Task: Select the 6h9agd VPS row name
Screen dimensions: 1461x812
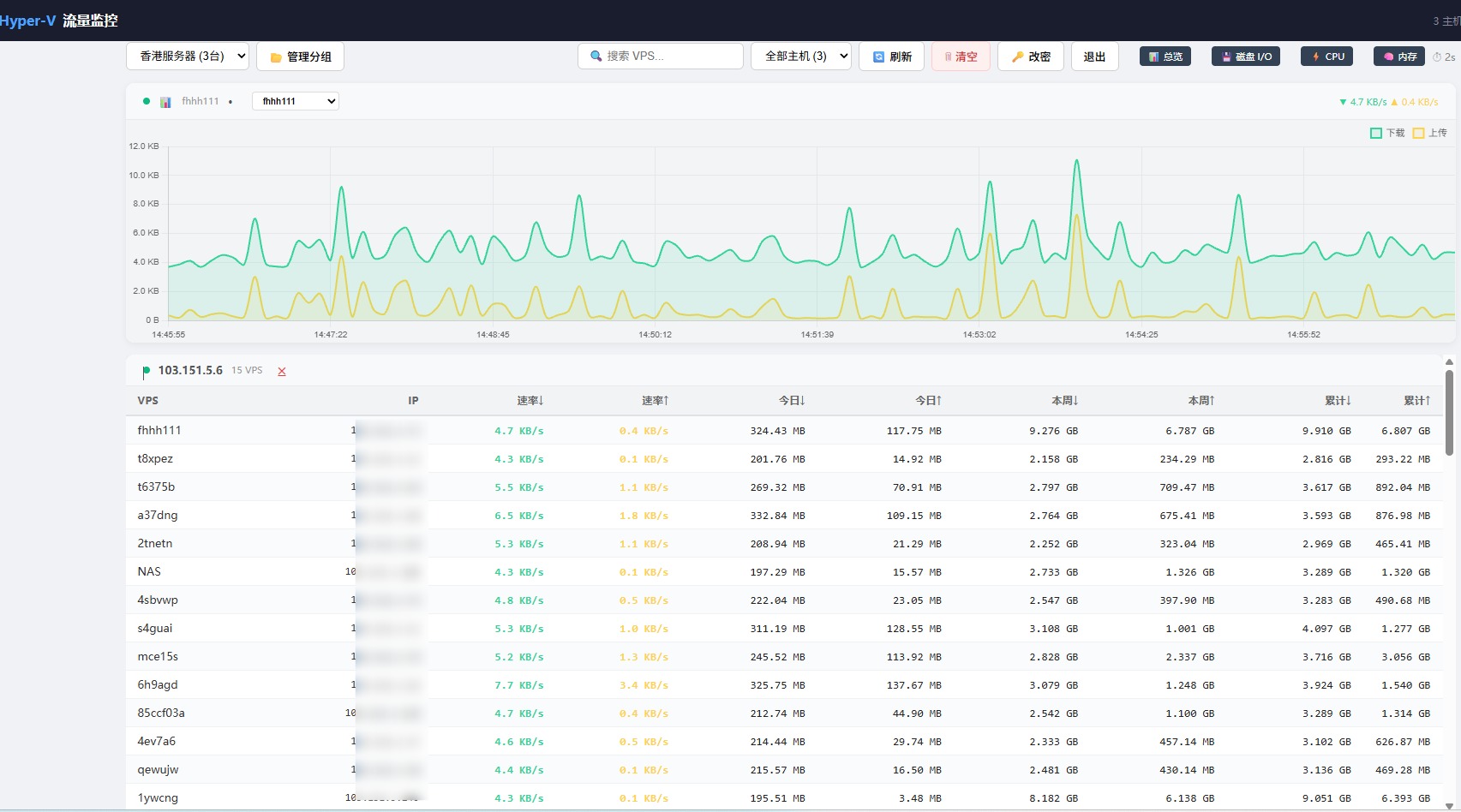Action: [x=158, y=685]
